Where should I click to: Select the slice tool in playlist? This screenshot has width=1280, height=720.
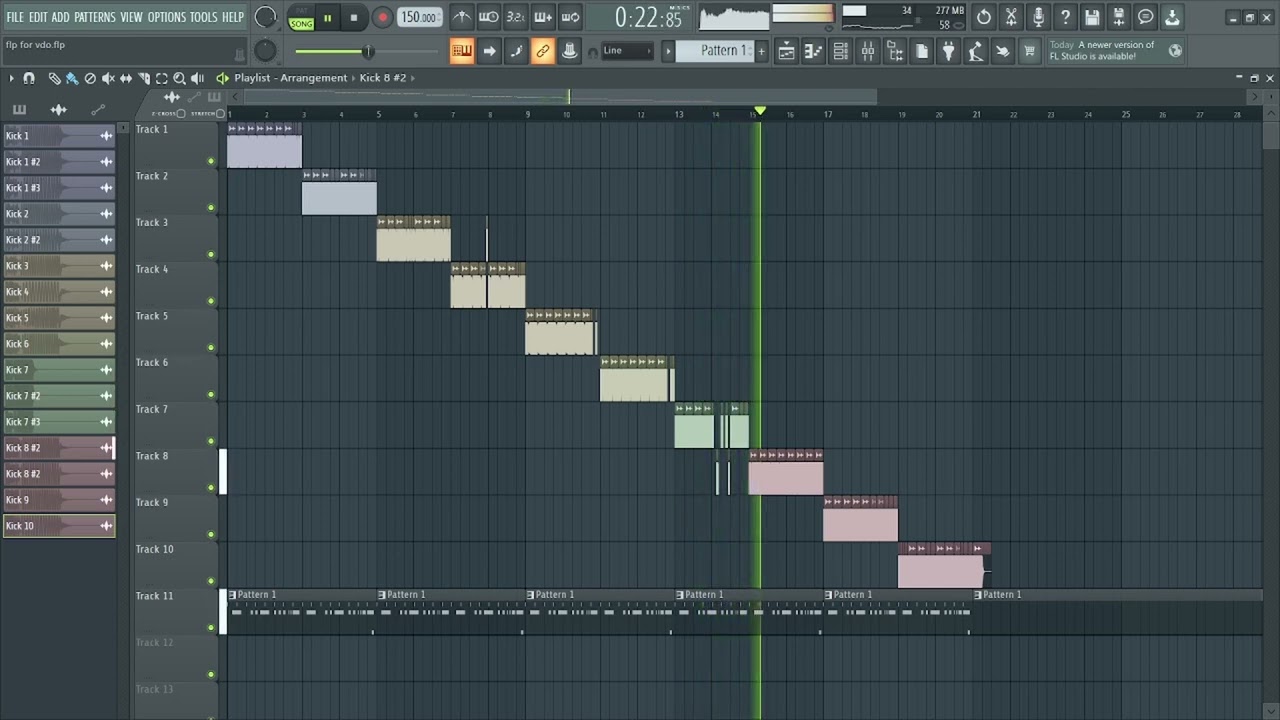144,78
